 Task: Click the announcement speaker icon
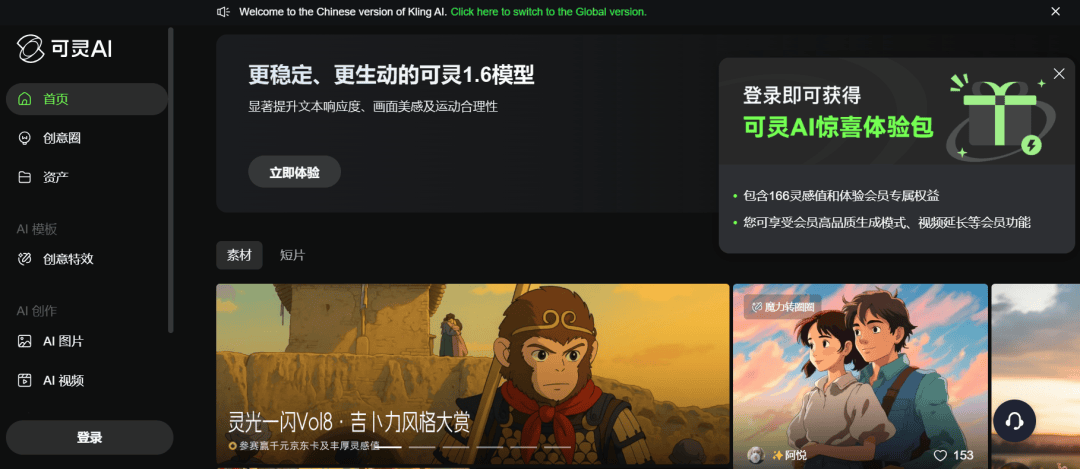[223, 12]
